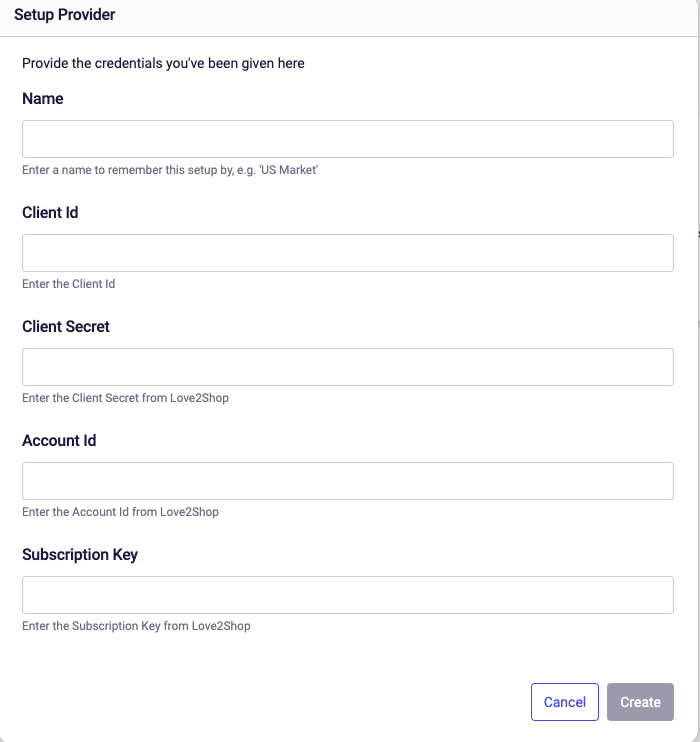Focus the Client Id text box
The height and width of the screenshot is (742, 700).
(348, 253)
